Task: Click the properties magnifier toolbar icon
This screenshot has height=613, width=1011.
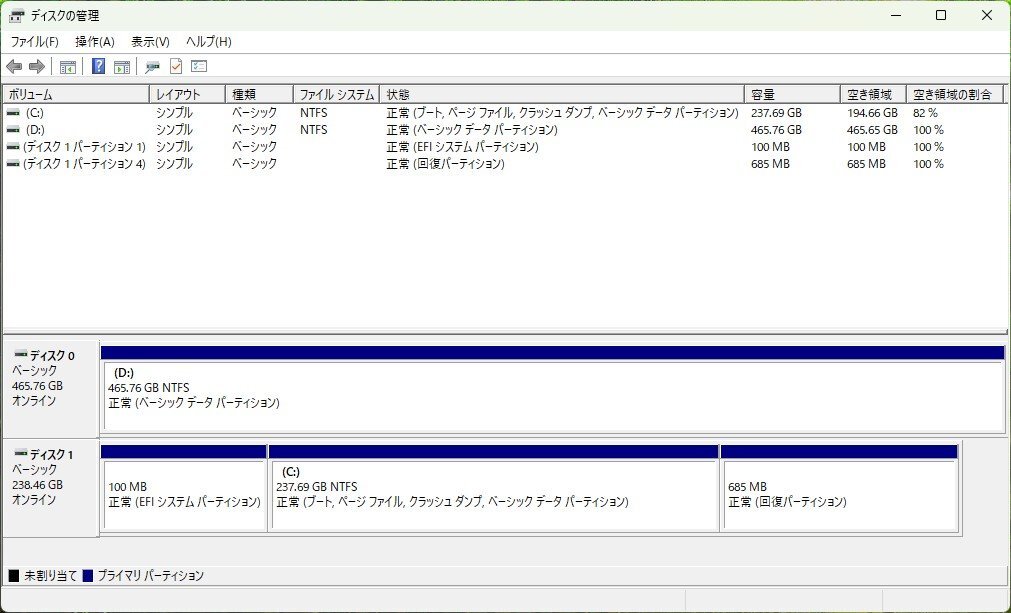Action: pos(152,66)
